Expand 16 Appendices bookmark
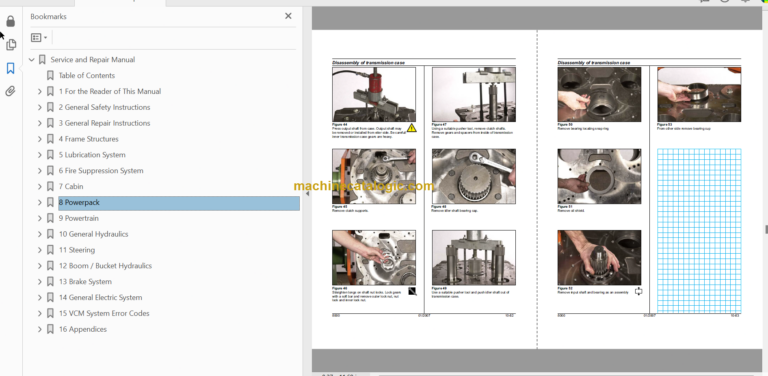This screenshot has width=768, height=376. point(40,329)
